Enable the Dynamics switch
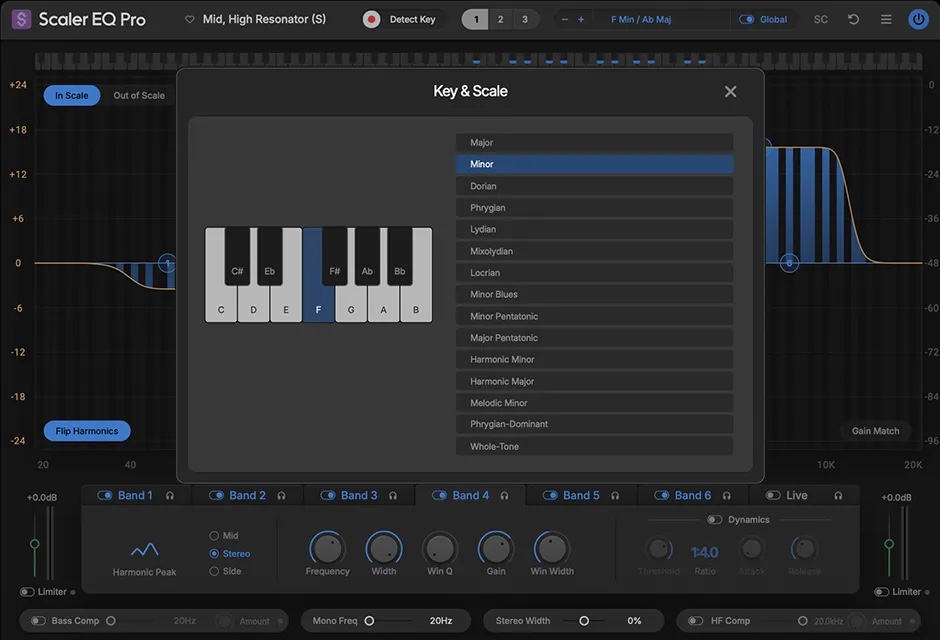Screen dimensions: 940x640 [x=715, y=520]
